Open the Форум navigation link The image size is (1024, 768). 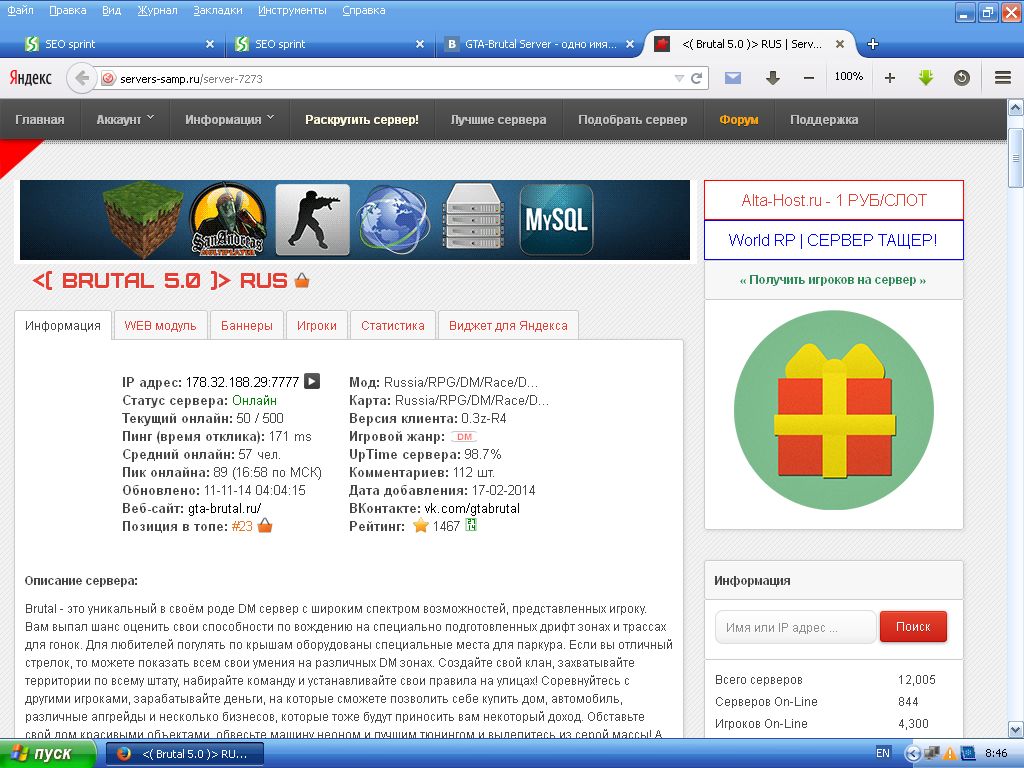click(x=739, y=120)
